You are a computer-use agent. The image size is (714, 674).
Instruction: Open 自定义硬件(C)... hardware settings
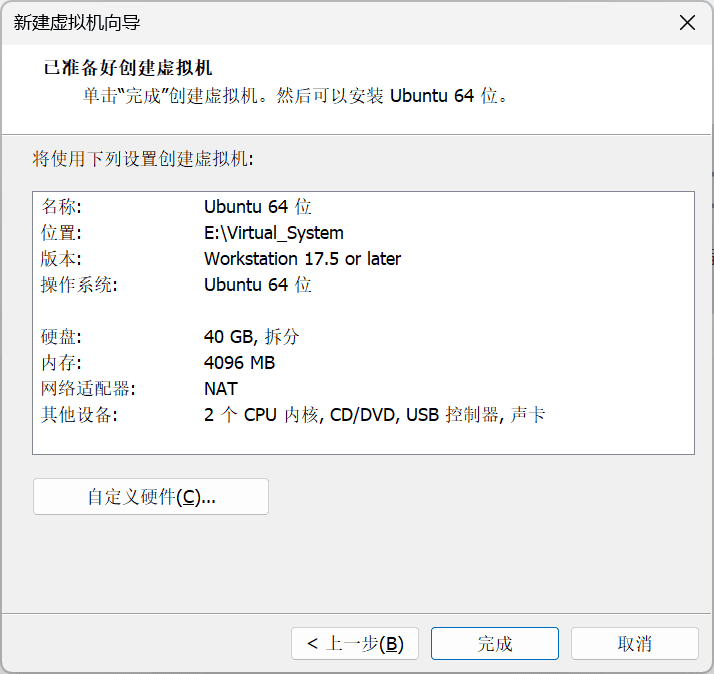(x=151, y=496)
